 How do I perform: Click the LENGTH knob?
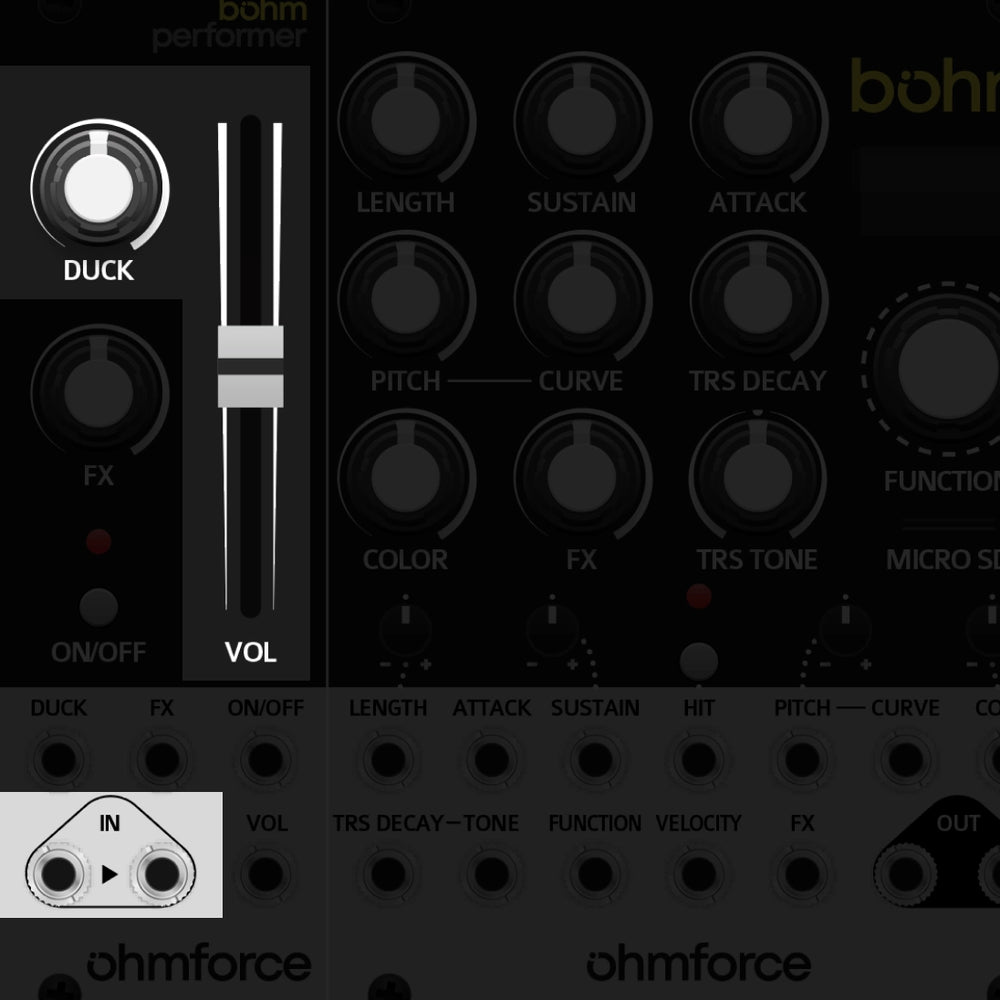pos(405,120)
